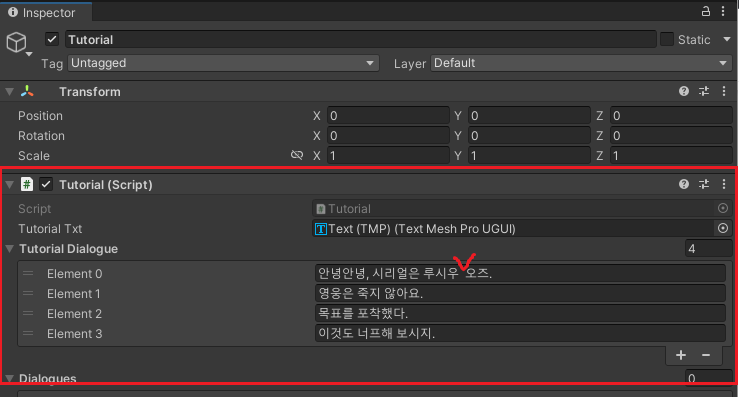Image resolution: width=739 pixels, height=397 pixels.
Task: Click the Scale X field
Action: 388,156
